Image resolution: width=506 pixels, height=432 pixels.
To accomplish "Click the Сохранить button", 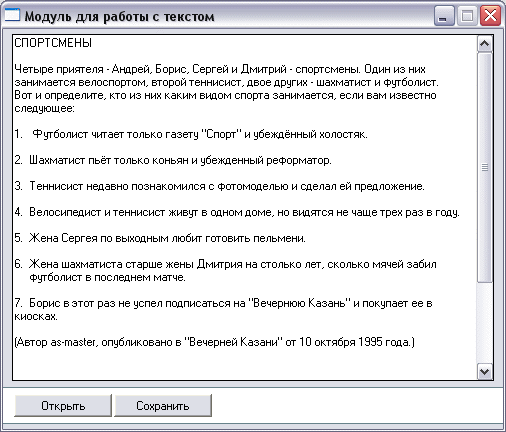I will [163, 405].
